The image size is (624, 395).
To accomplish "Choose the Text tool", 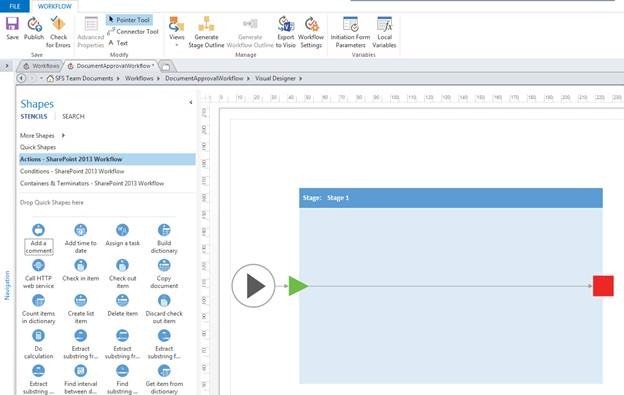I will (118, 43).
